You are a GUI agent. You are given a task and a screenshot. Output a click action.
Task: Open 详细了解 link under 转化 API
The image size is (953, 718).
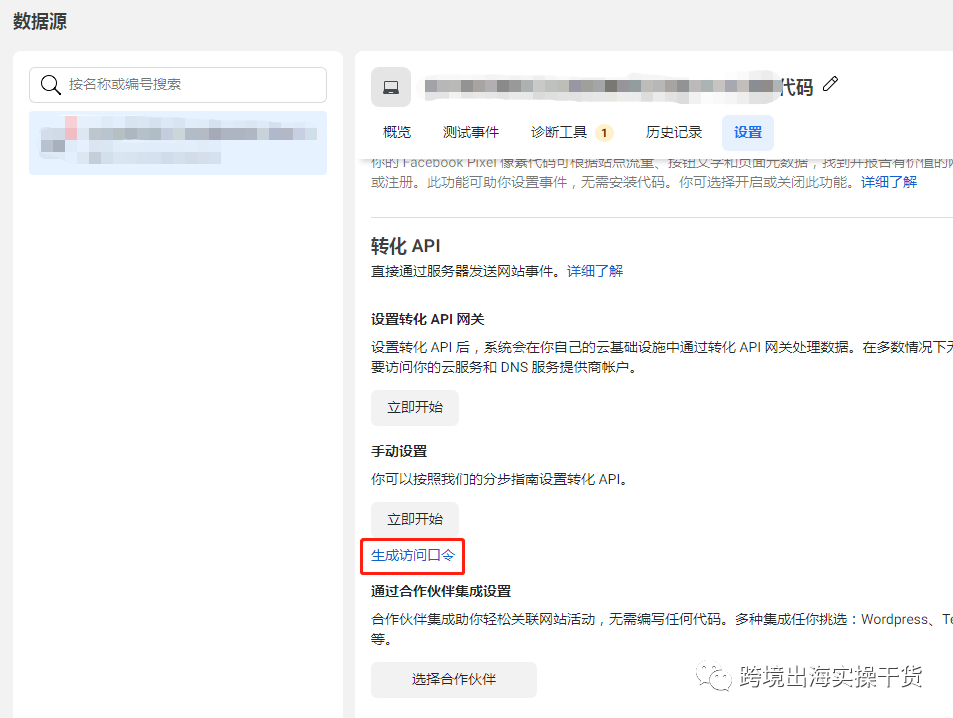click(595, 271)
